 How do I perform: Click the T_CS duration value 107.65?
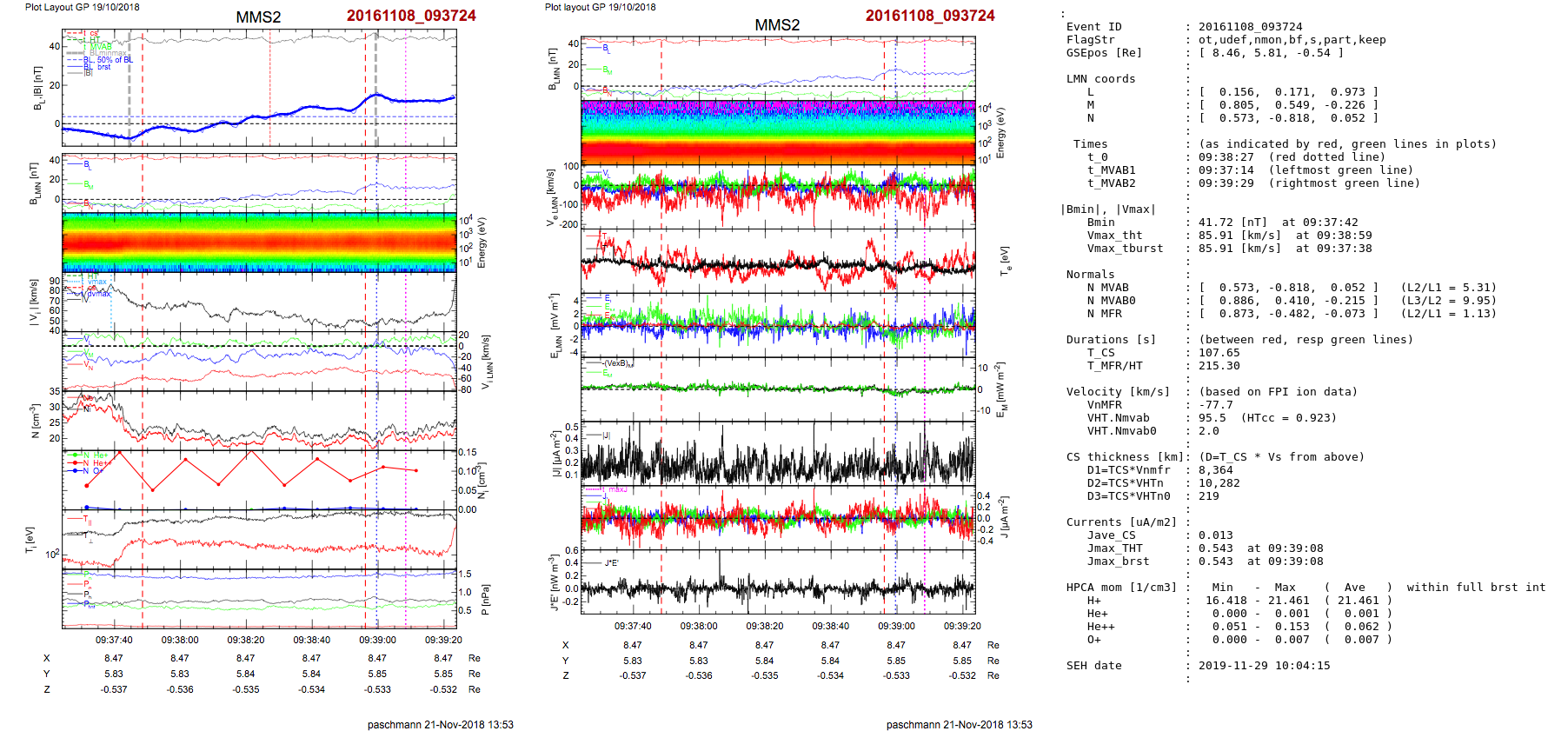(1219, 353)
